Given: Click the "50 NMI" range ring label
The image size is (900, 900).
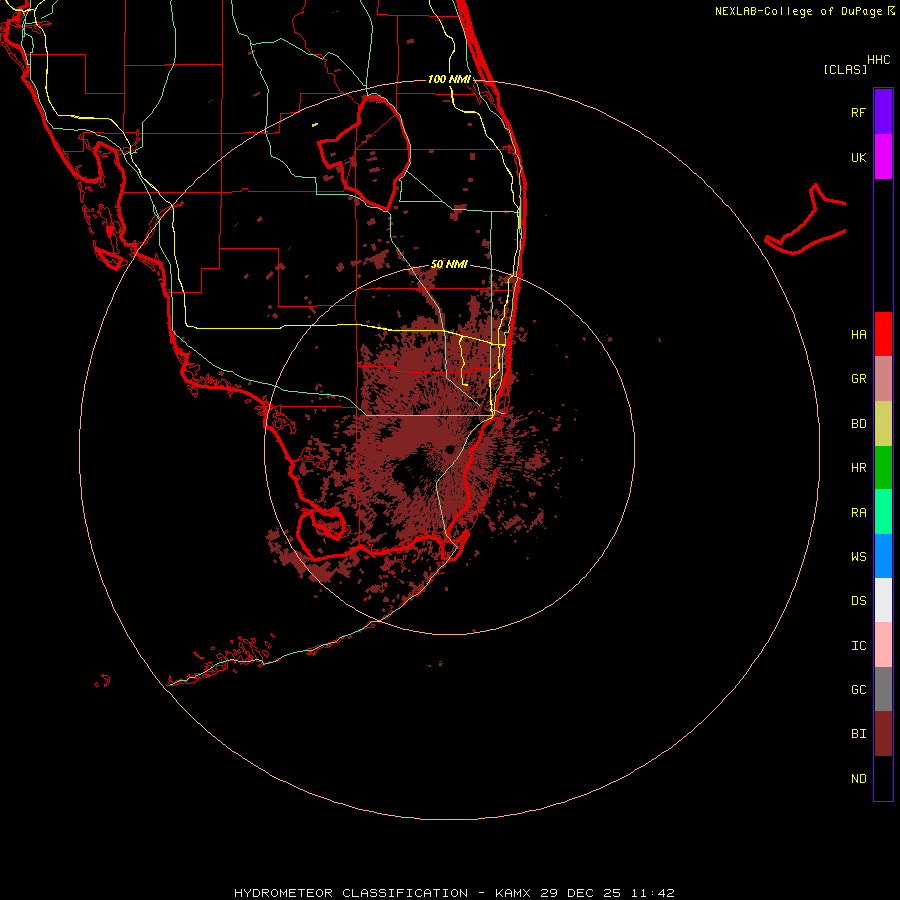Looking at the screenshot, I should (x=449, y=264).
